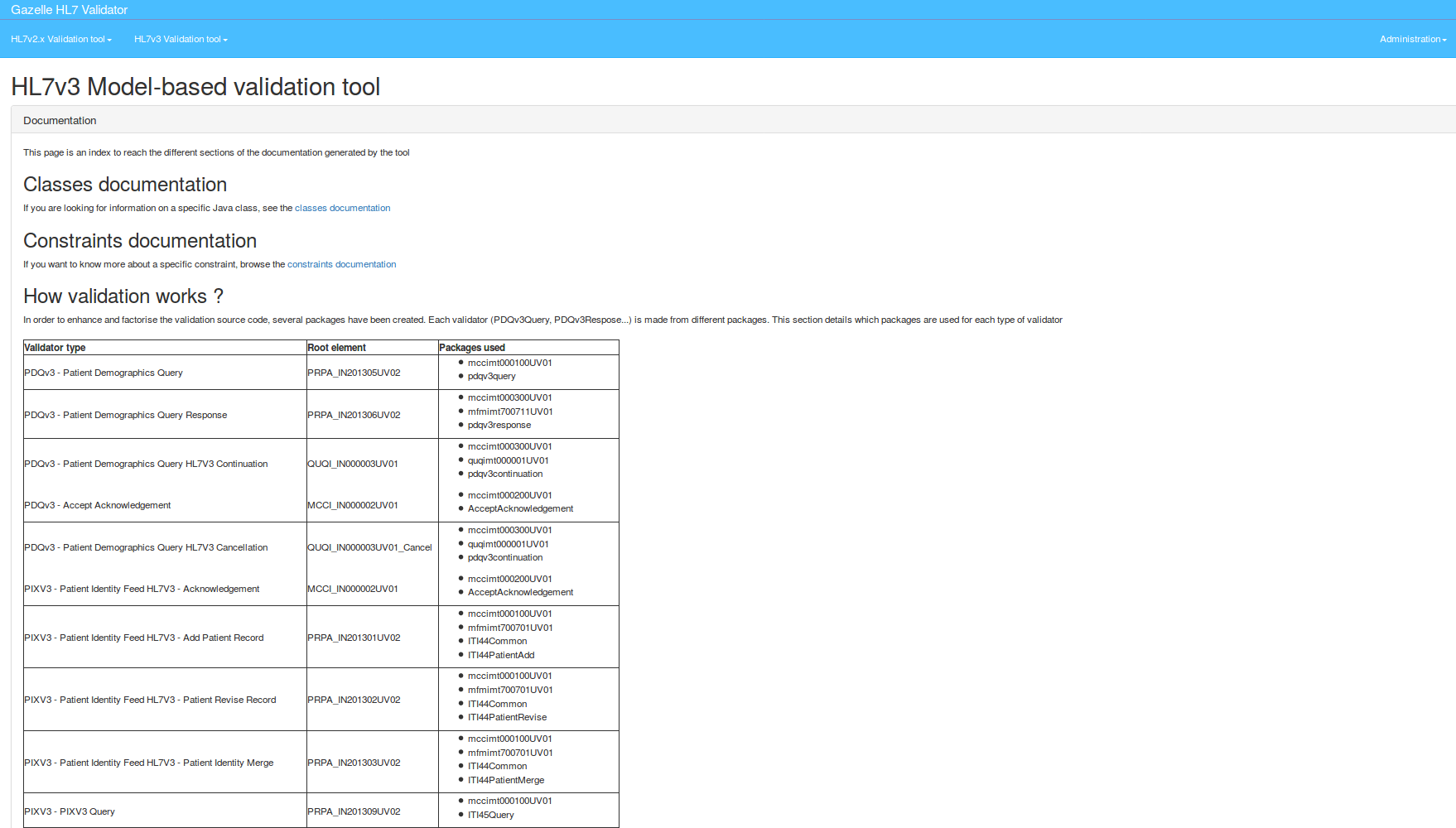
Task: Click the Documentation panel header
Action: pyautogui.click(x=60, y=120)
